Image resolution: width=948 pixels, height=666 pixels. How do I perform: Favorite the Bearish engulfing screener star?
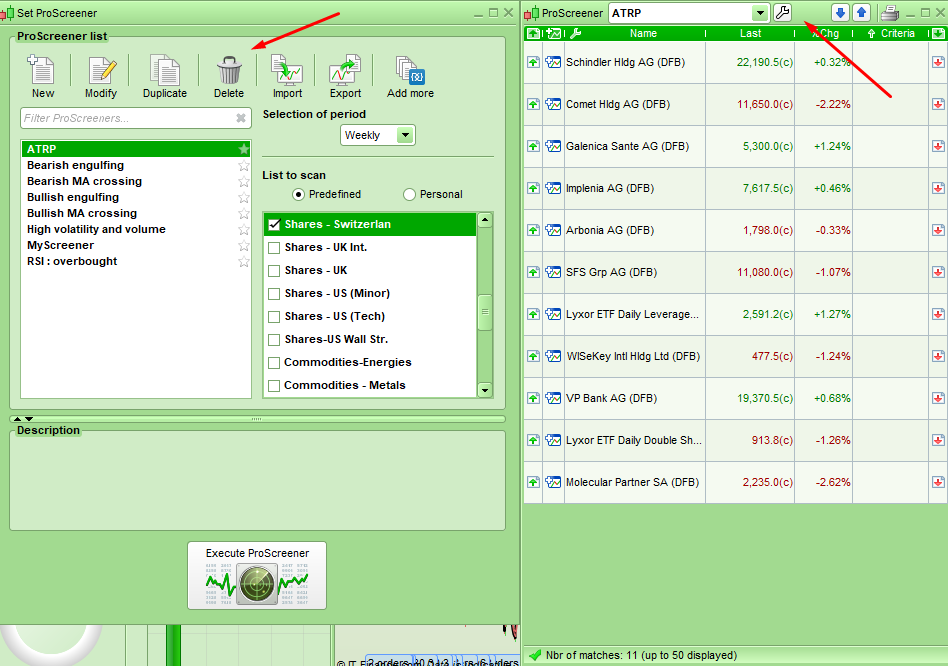pyautogui.click(x=244, y=165)
